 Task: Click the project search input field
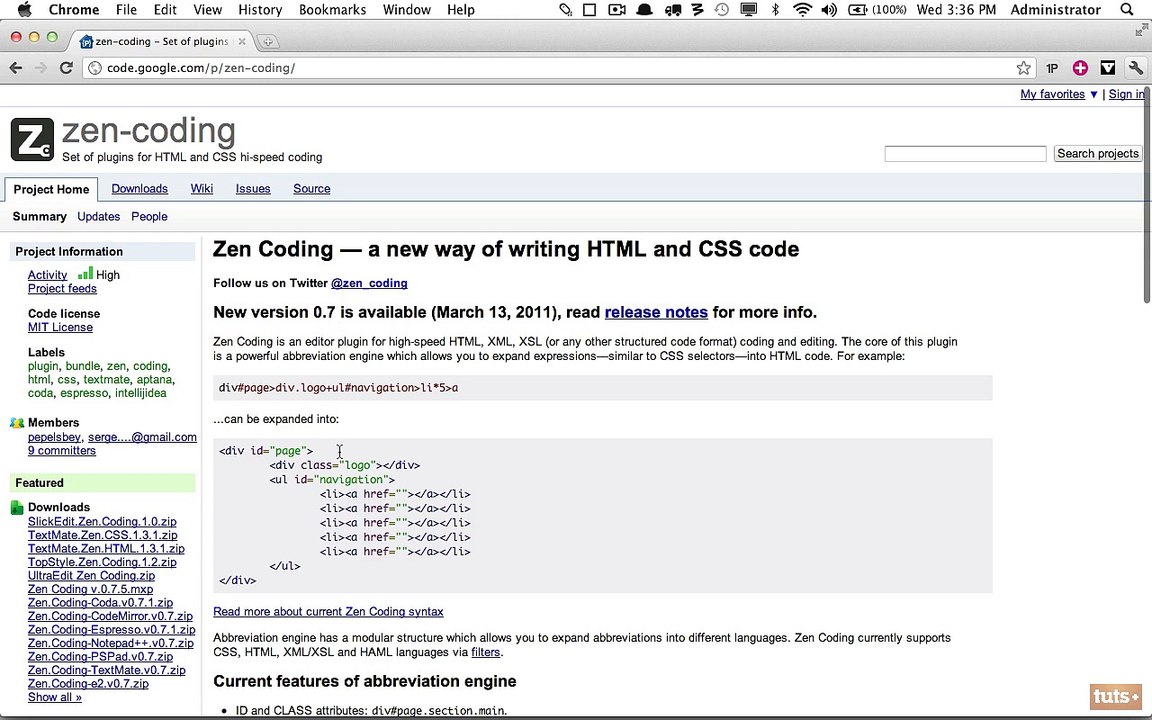965,154
